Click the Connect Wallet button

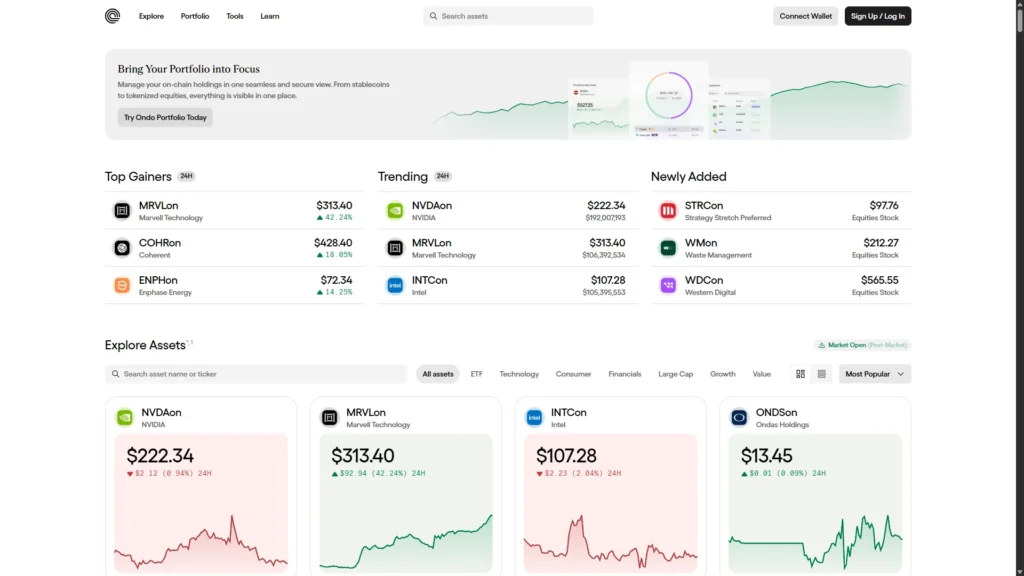805,16
